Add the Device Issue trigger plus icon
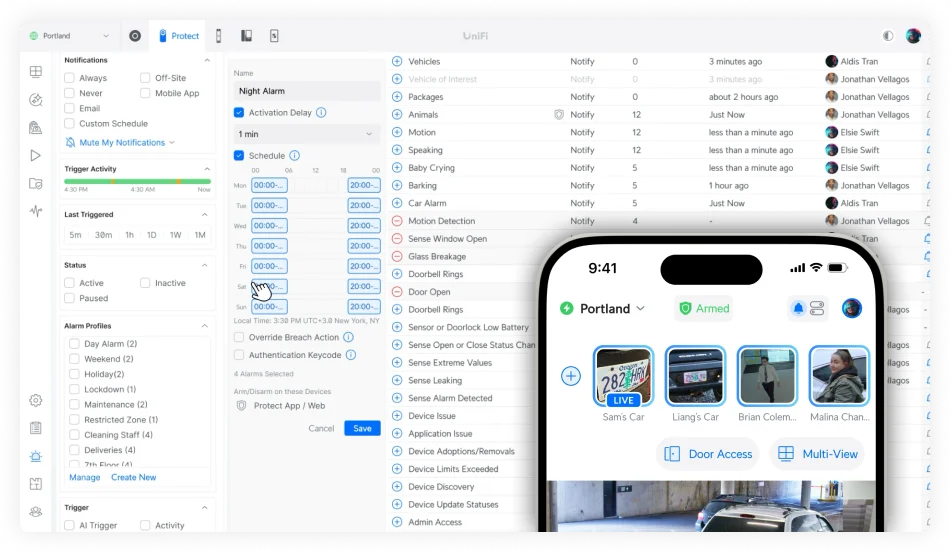 pyautogui.click(x=397, y=416)
